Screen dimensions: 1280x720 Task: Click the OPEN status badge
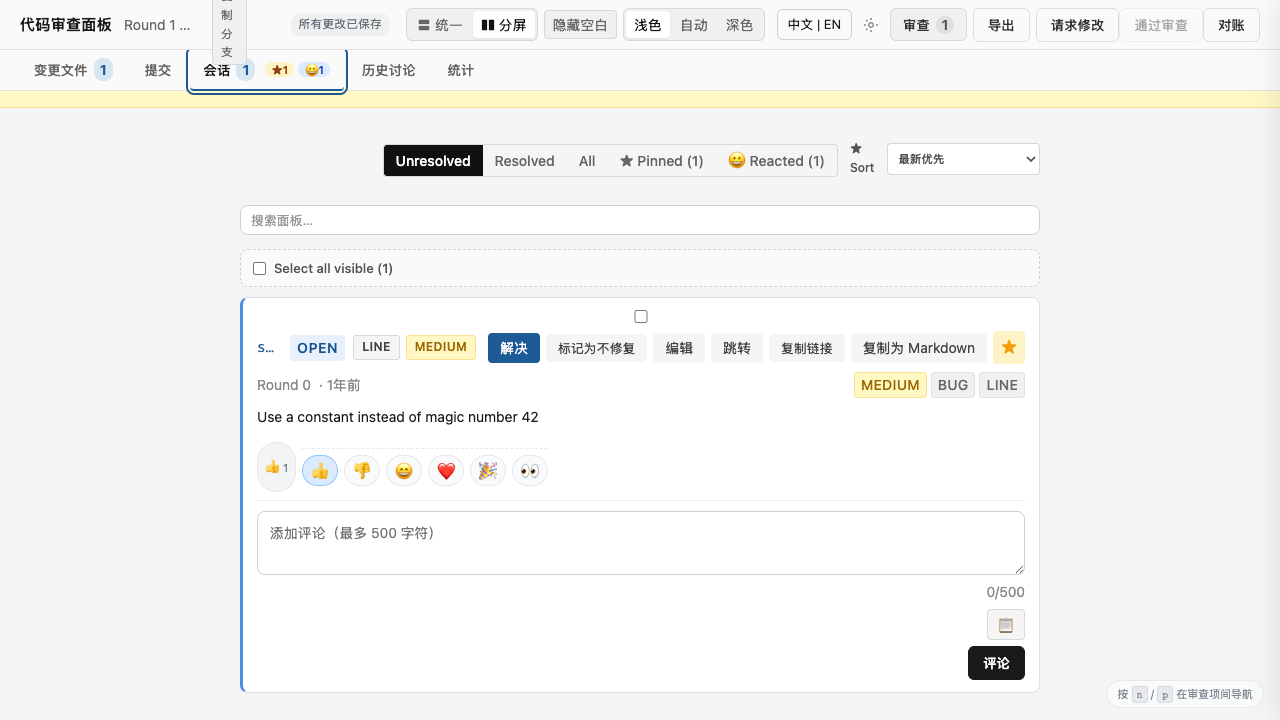tap(317, 347)
